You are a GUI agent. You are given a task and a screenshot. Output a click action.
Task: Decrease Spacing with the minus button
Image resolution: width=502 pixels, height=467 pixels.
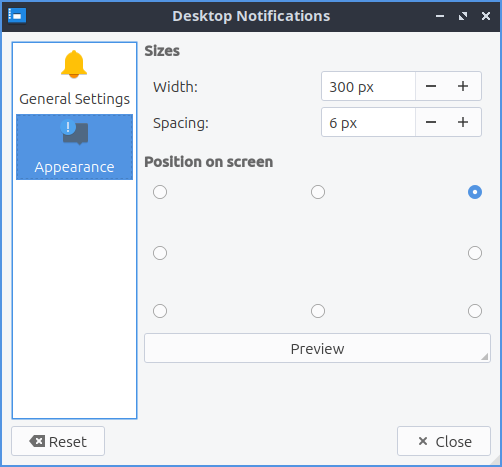[431, 122]
